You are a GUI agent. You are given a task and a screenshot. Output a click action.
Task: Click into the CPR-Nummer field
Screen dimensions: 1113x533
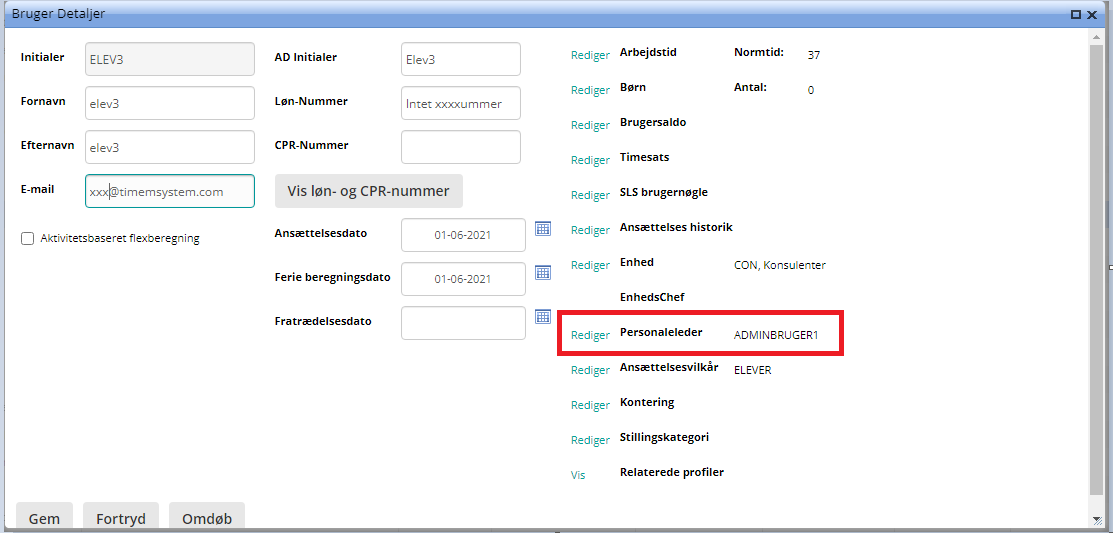(x=460, y=147)
